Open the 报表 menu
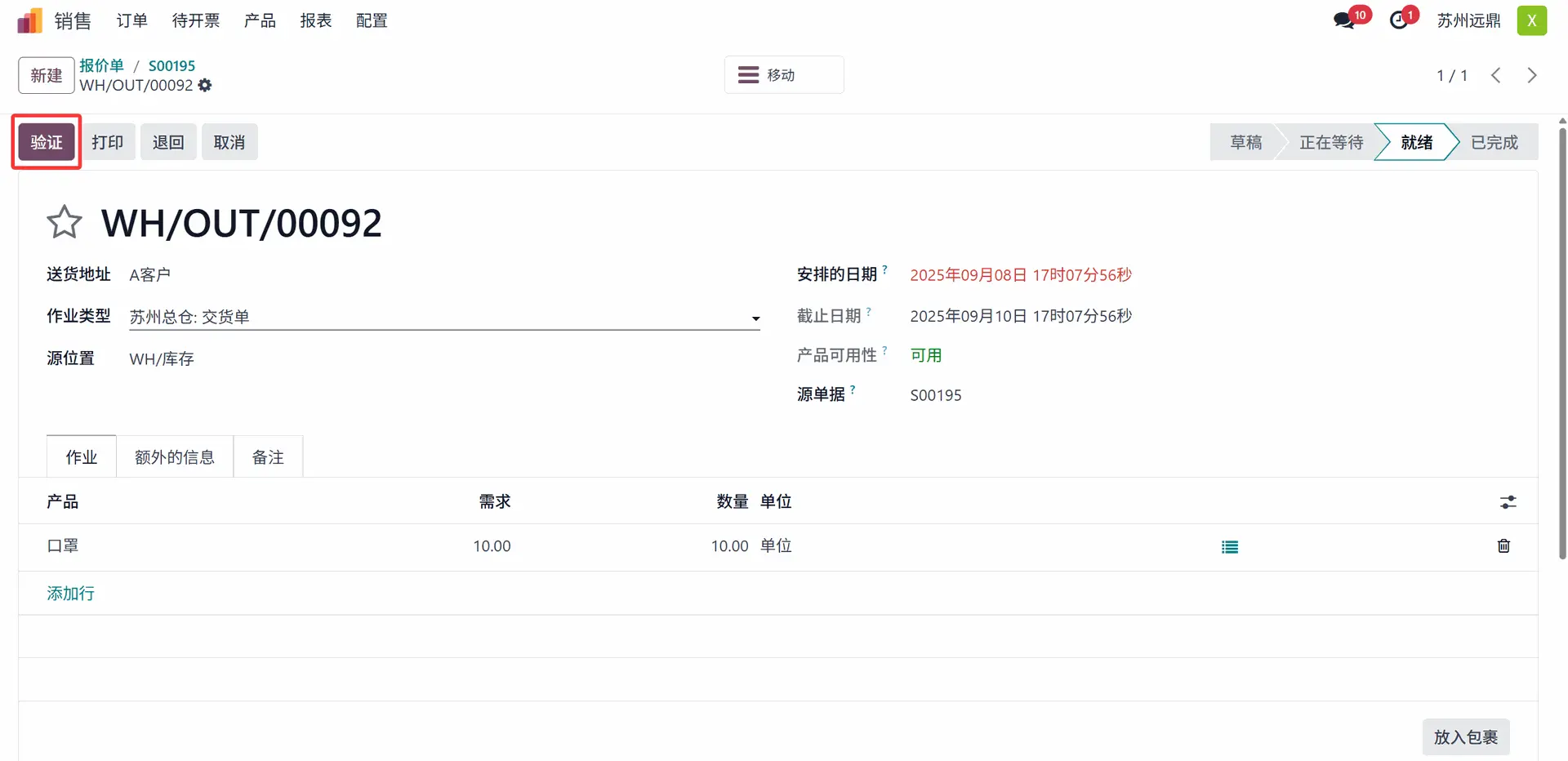 [x=316, y=20]
